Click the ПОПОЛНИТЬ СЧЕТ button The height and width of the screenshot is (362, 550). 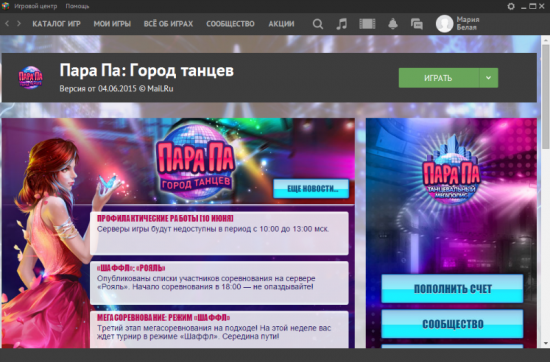click(452, 289)
